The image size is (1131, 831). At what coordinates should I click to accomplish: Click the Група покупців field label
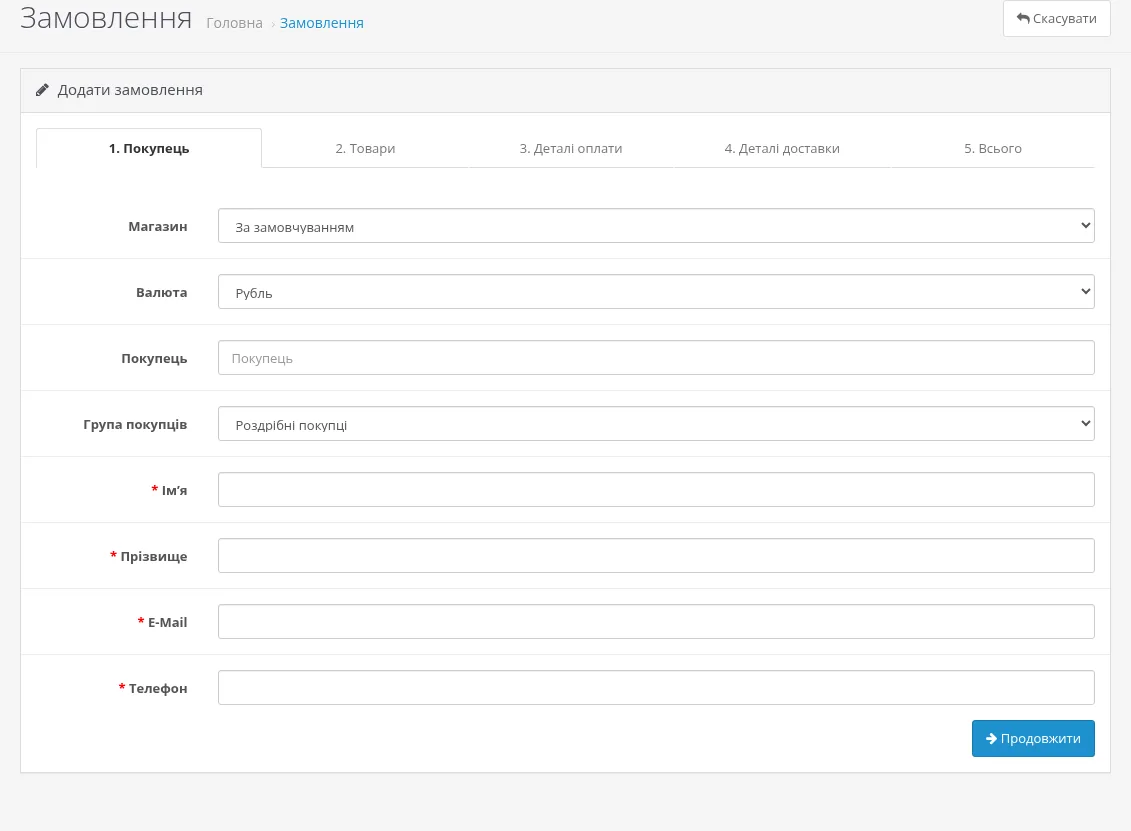[135, 424]
